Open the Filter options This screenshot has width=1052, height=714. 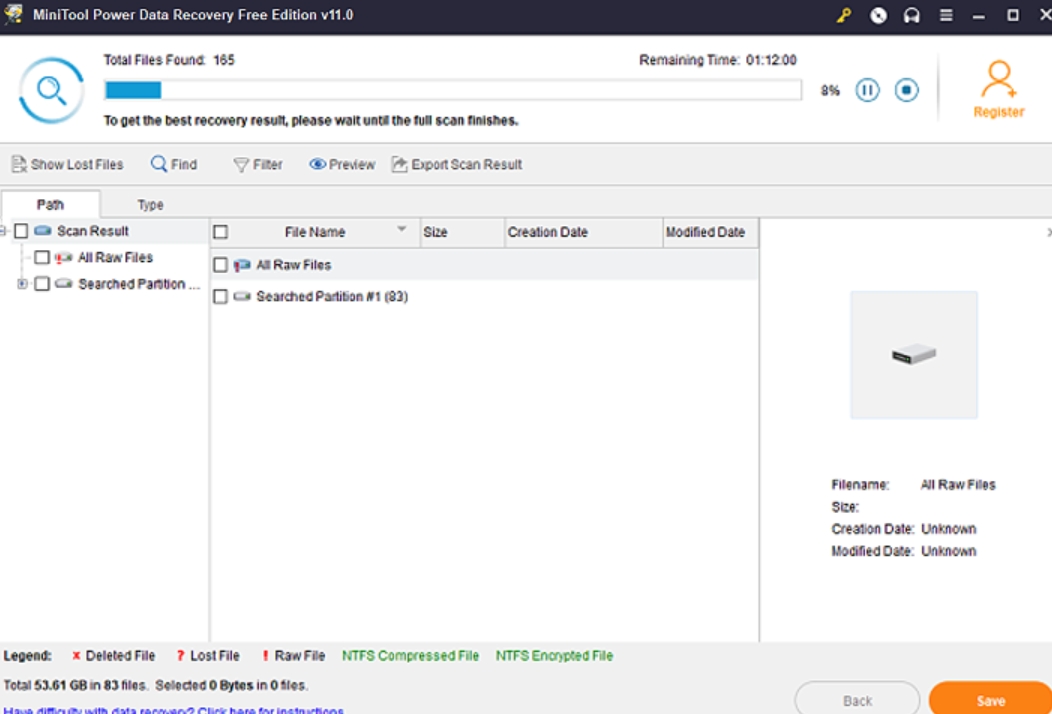[x=258, y=164]
